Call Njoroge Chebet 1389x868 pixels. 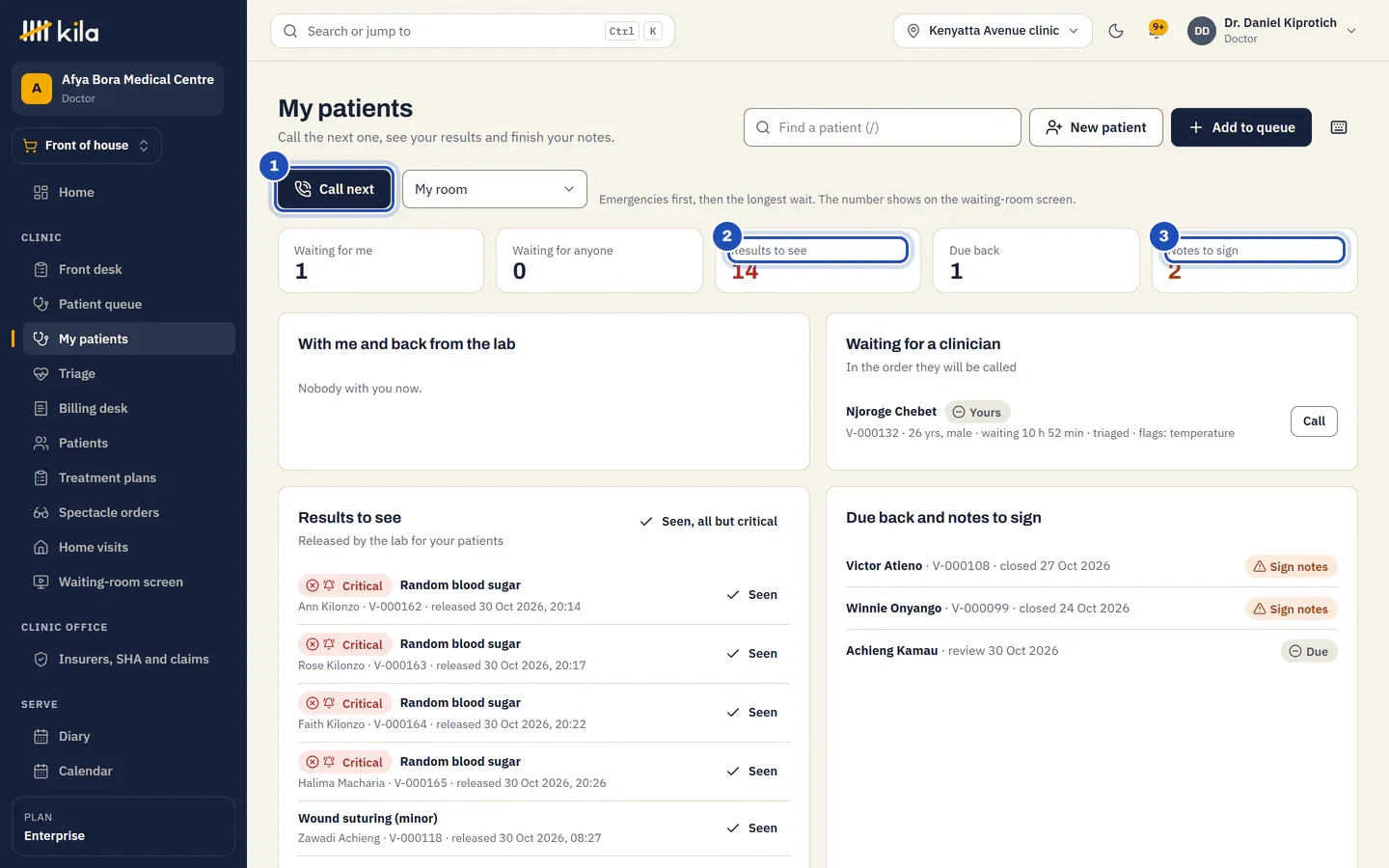(1314, 421)
